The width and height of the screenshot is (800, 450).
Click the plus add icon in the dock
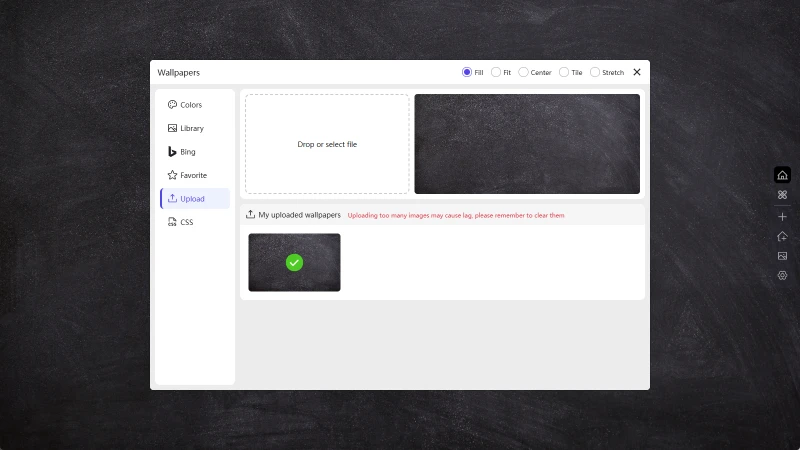[x=782, y=216]
